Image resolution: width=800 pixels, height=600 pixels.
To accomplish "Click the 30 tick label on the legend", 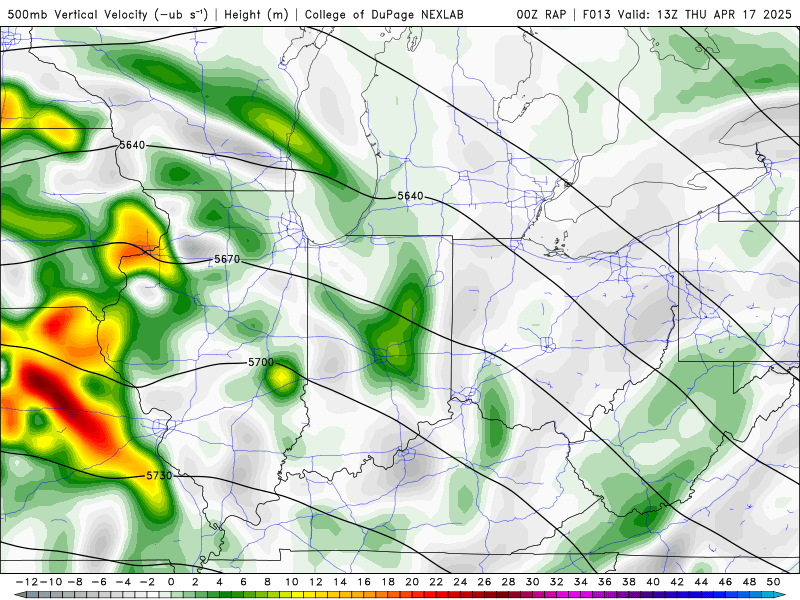I will point(533,582).
